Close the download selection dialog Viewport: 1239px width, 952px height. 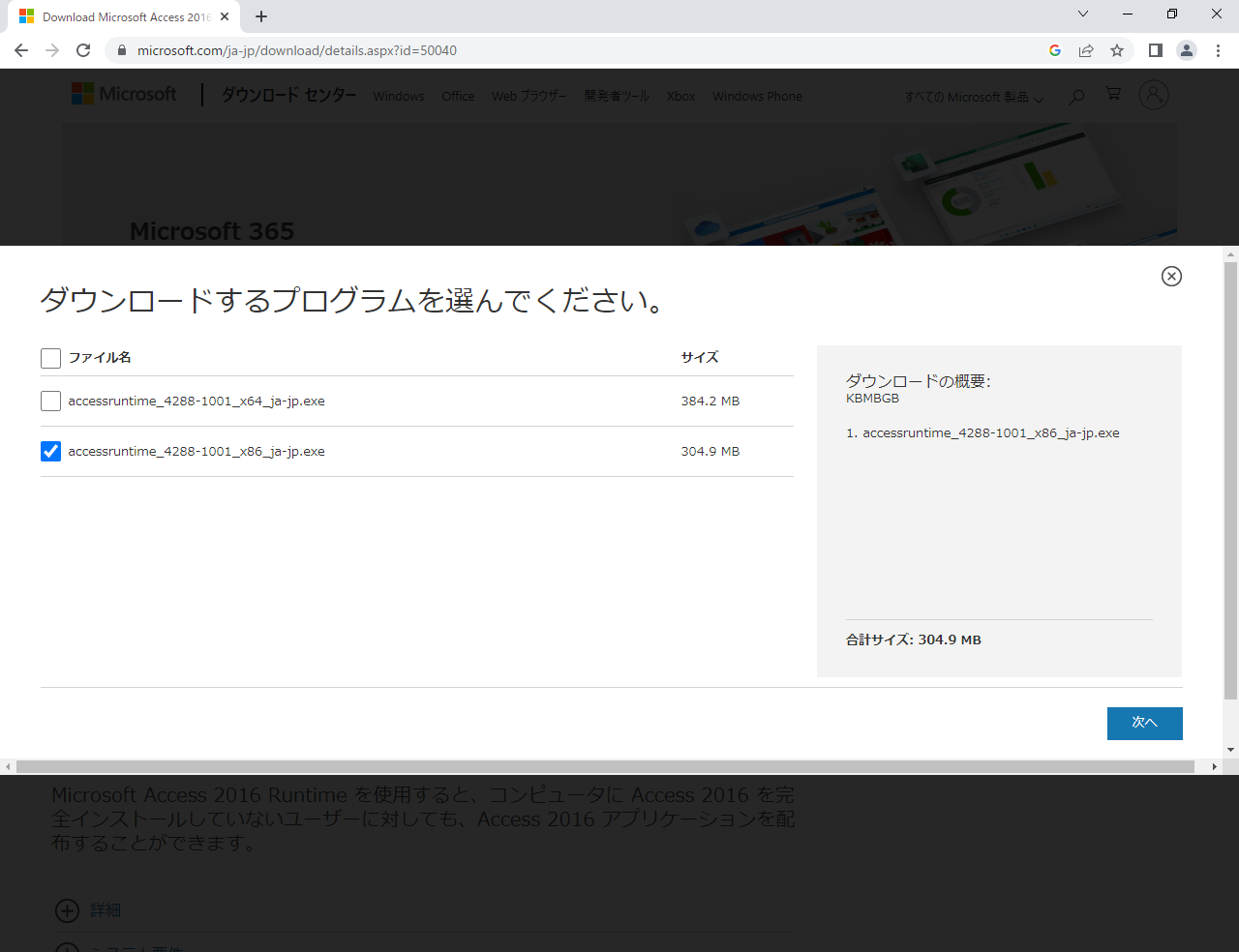click(1171, 277)
